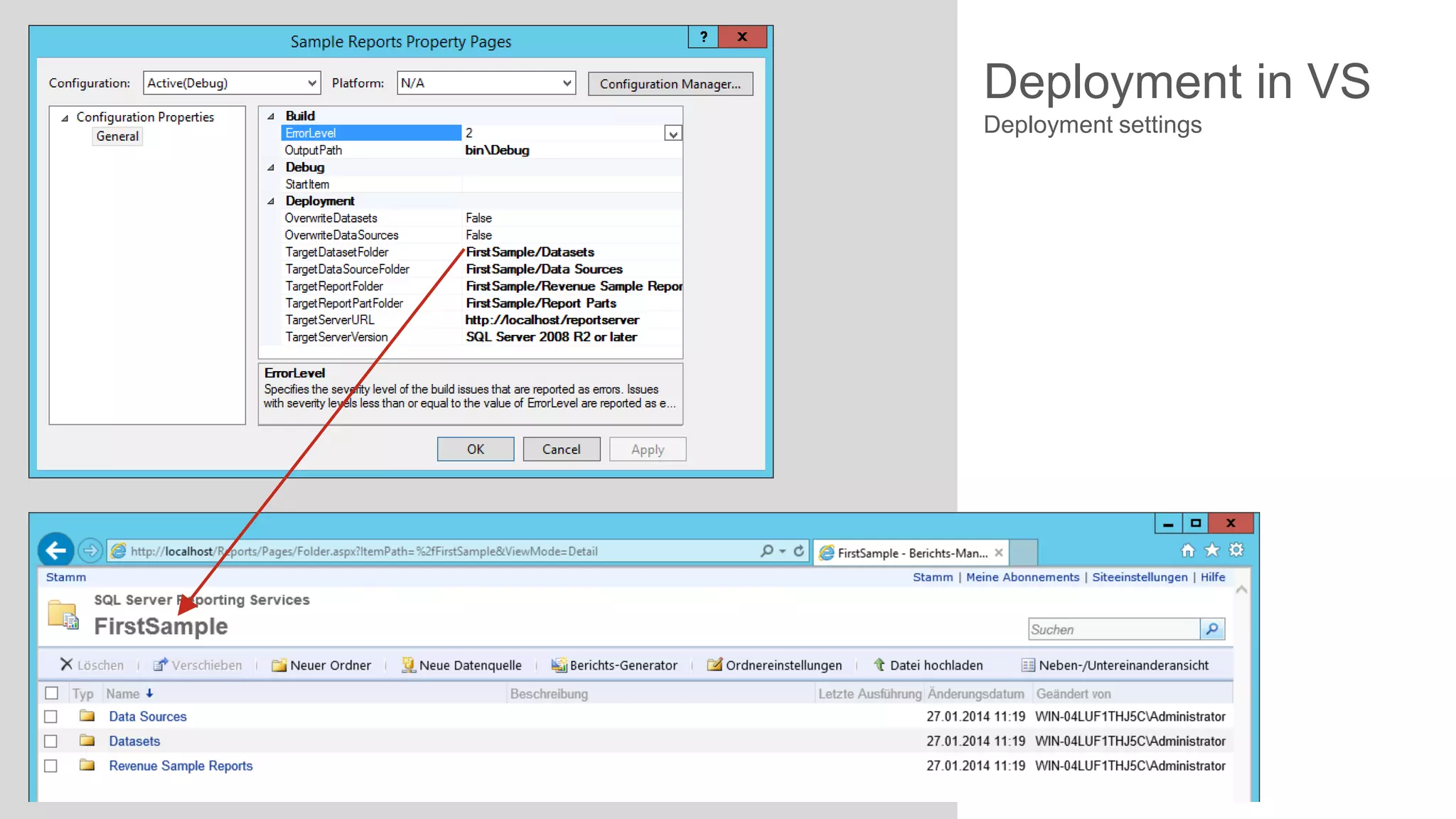Check the Revenue Sample Reports row checkbox
Screen dimensions: 1456x819
coord(50,766)
